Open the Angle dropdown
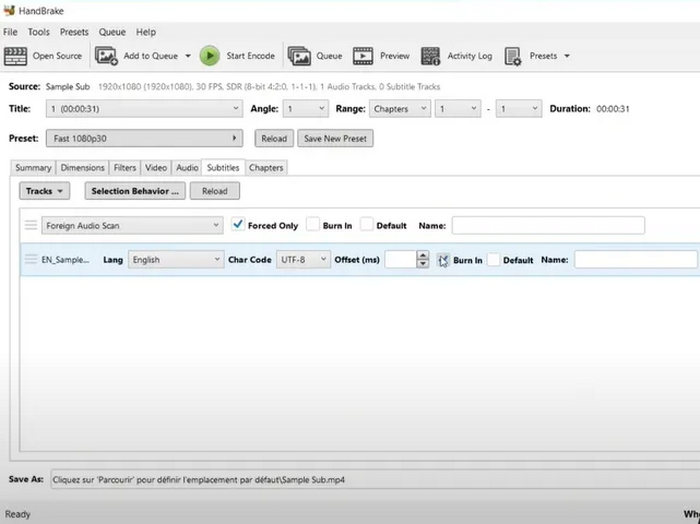Screen dimensions: 700x524 [306, 109]
